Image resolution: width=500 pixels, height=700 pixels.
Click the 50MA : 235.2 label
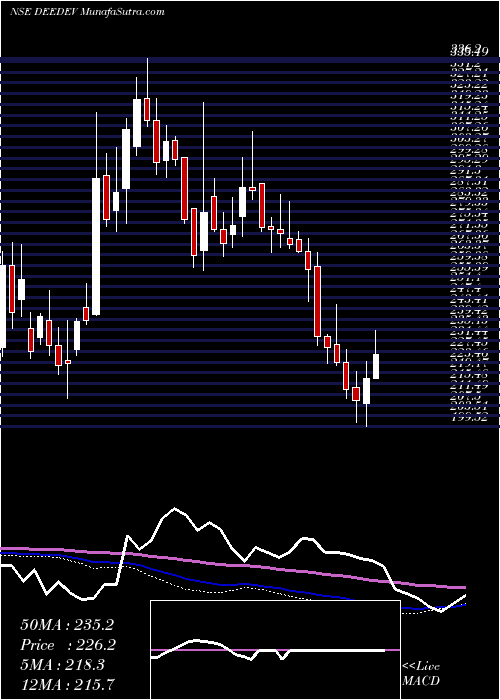click(x=68, y=625)
